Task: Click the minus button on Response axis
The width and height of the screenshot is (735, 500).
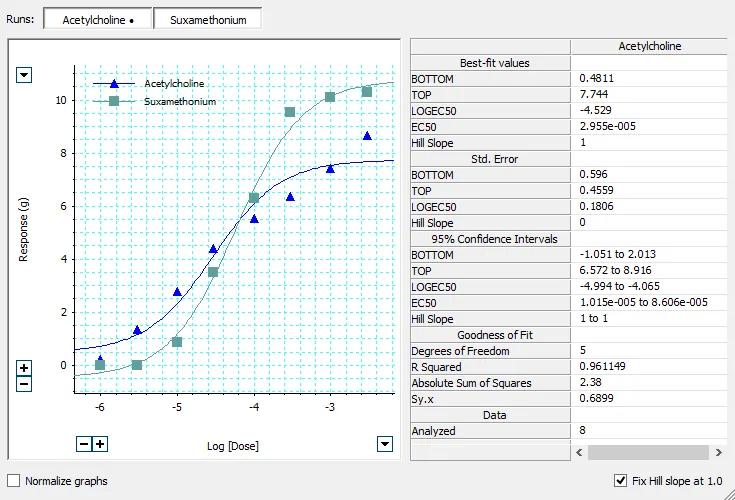Action: (25, 384)
